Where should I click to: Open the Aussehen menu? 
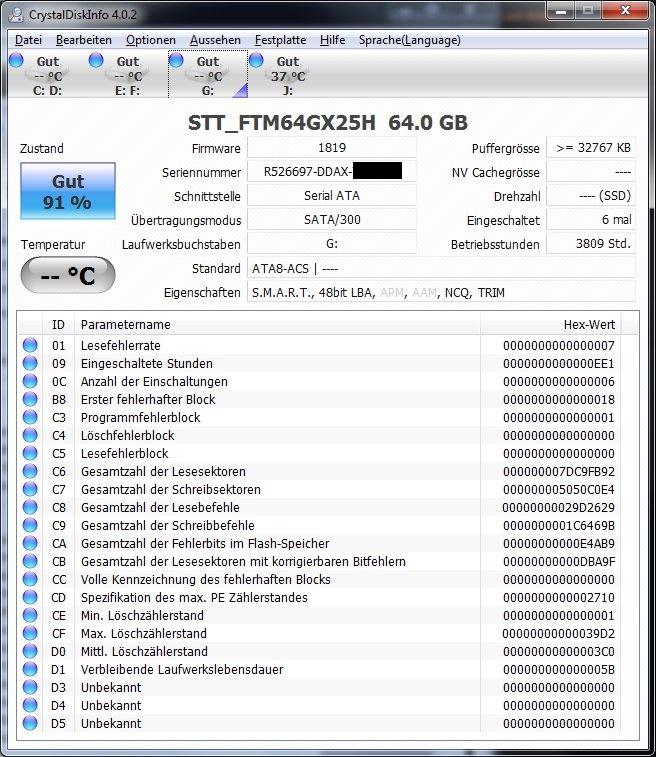click(x=215, y=40)
